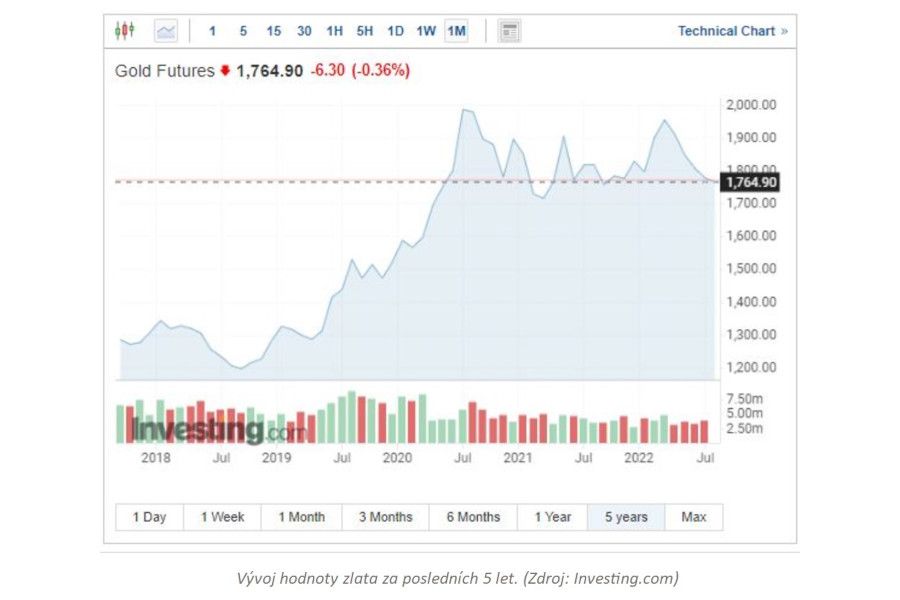Toggle the 1M monthly interval

pos(456,31)
